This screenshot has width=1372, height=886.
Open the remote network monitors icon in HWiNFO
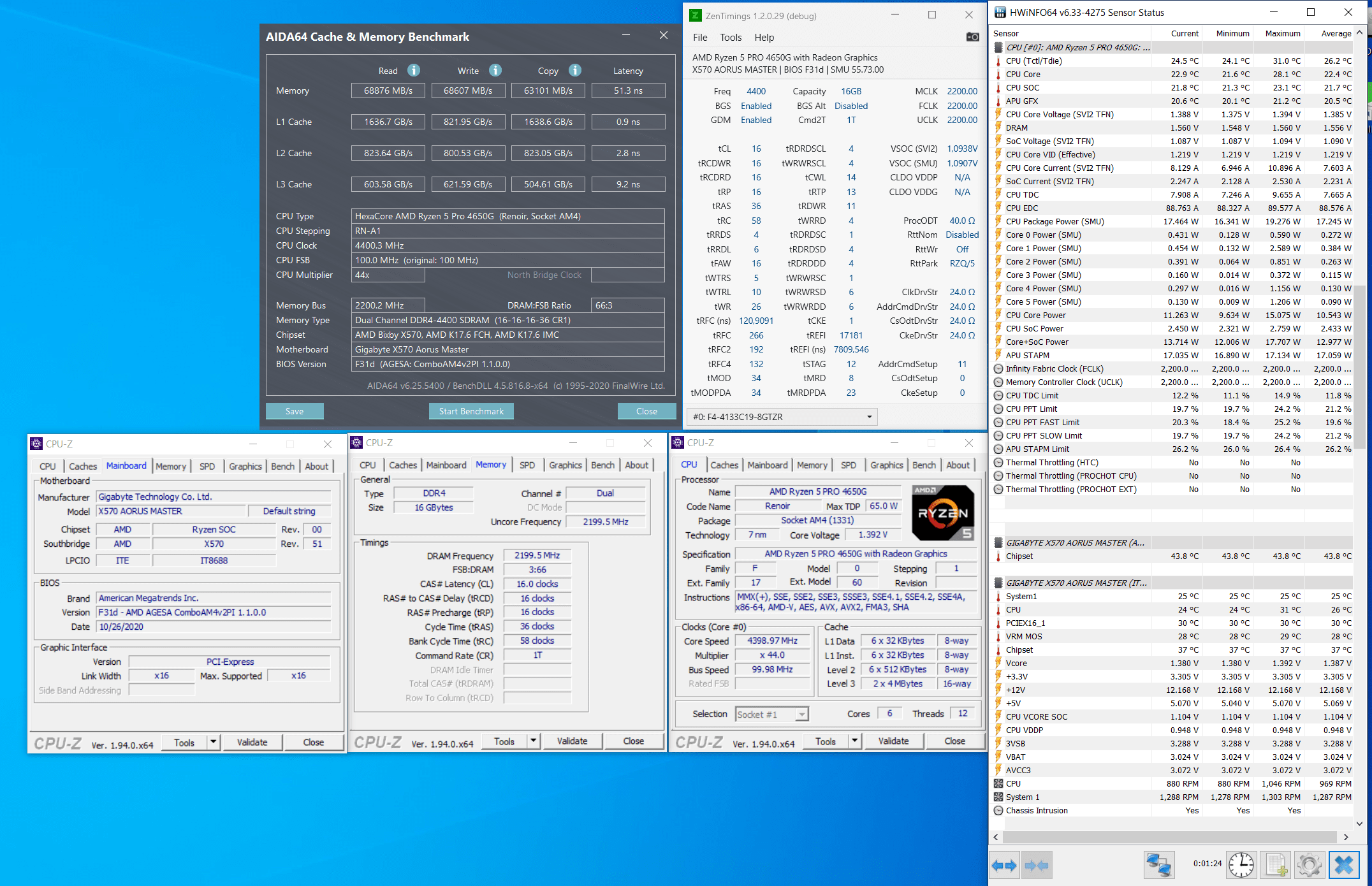[x=1158, y=865]
